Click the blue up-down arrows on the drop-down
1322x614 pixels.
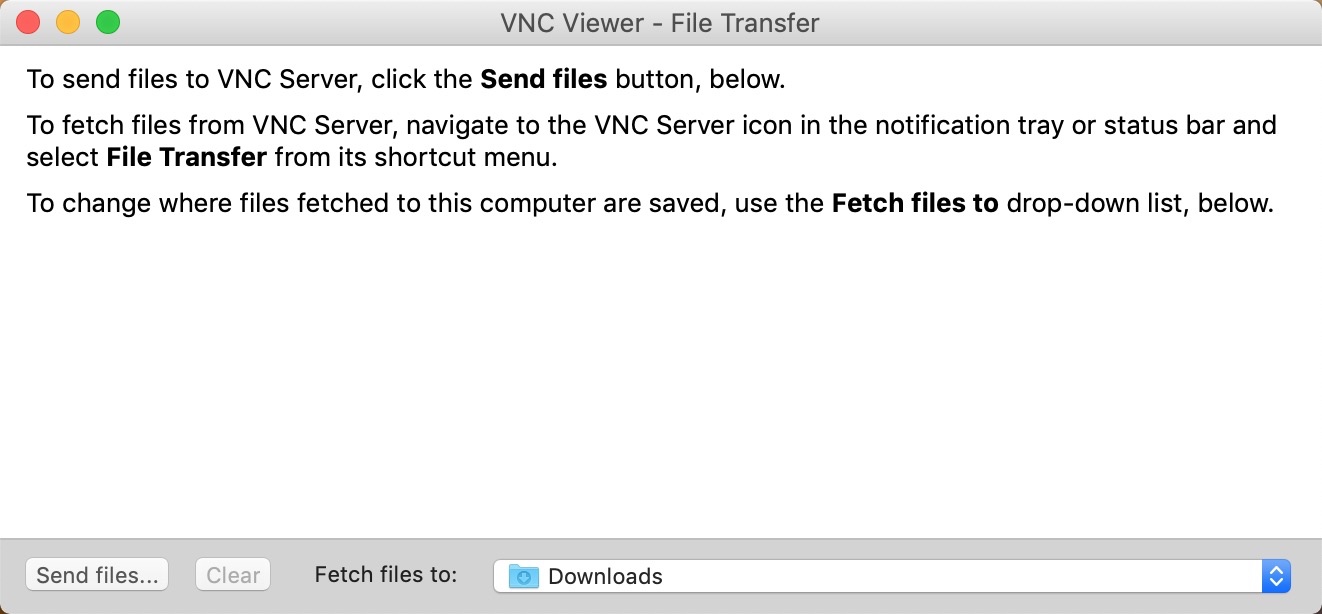[1276, 576]
